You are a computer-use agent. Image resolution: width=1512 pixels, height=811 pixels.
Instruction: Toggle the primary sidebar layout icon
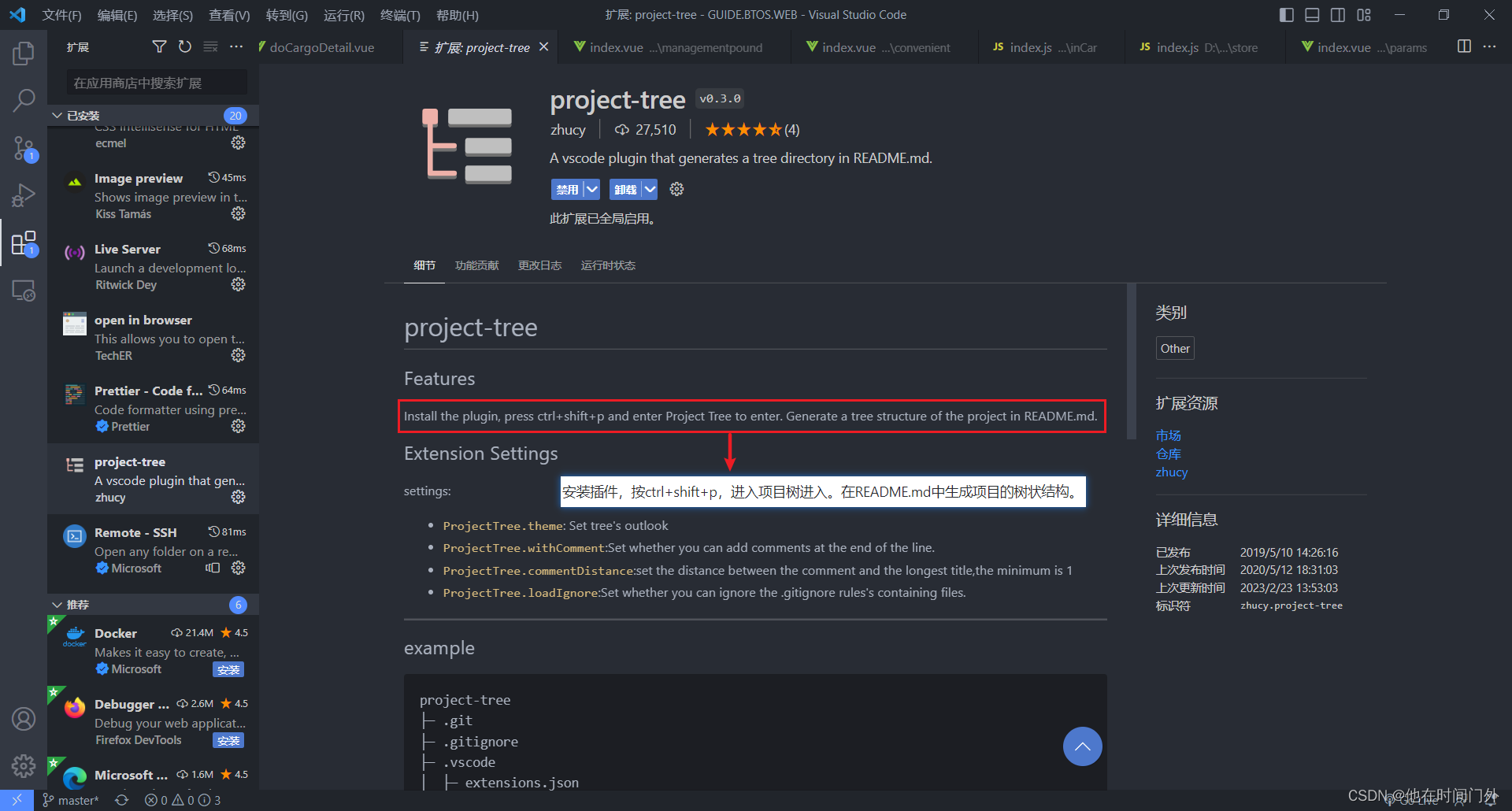[x=1287, y=15]
